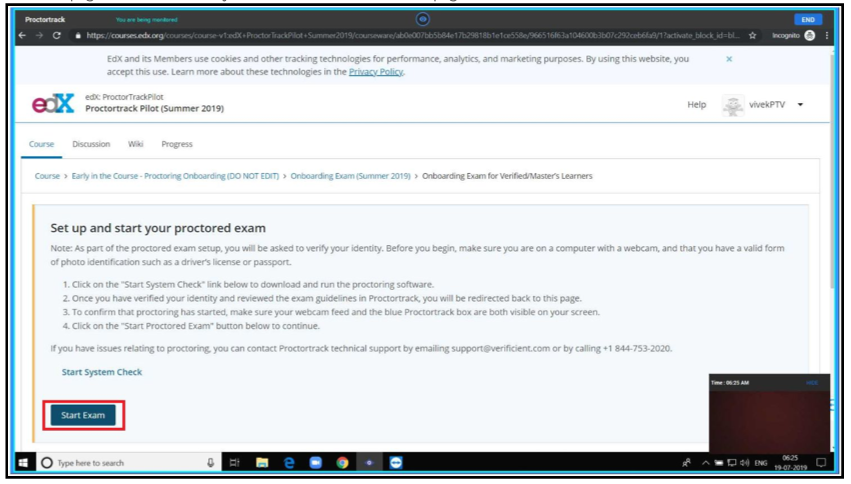This screenshot has height=484, width=851.
Task: Open the Zoom app on the taskbar
Action: [315, 463]
